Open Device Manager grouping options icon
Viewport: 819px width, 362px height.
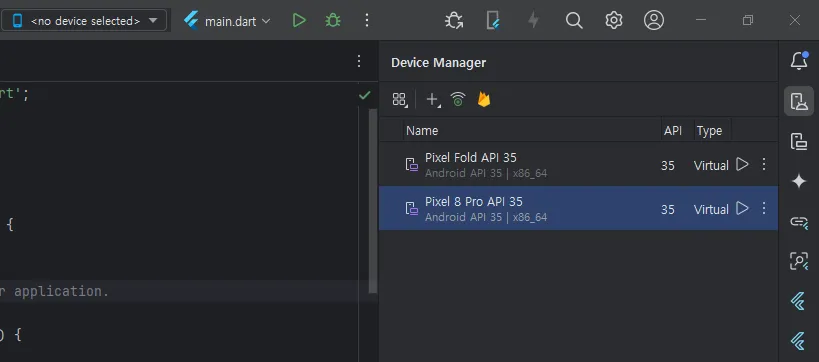point(400,99)
